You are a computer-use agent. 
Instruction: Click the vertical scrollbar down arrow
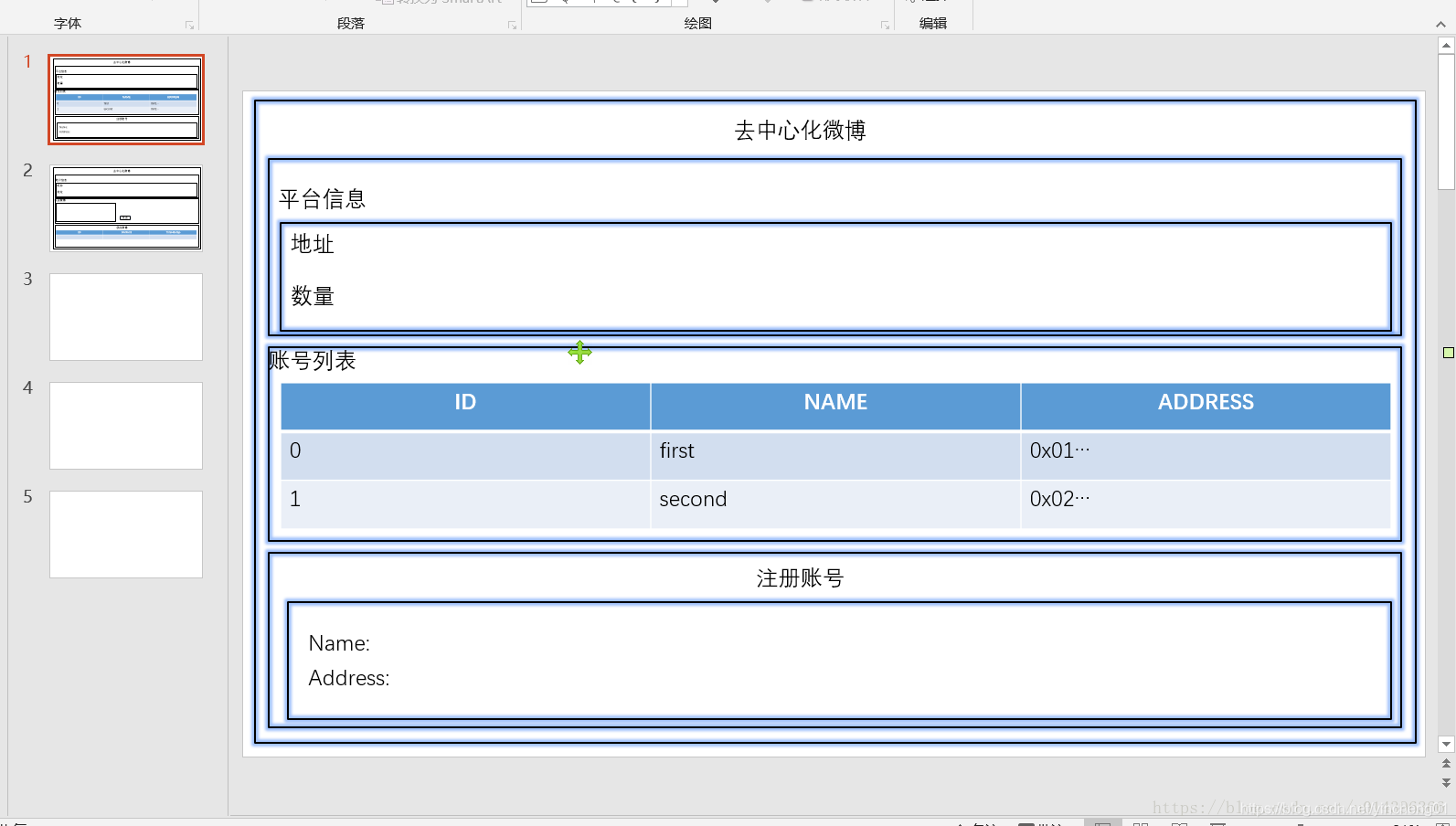pos(1446,745)
